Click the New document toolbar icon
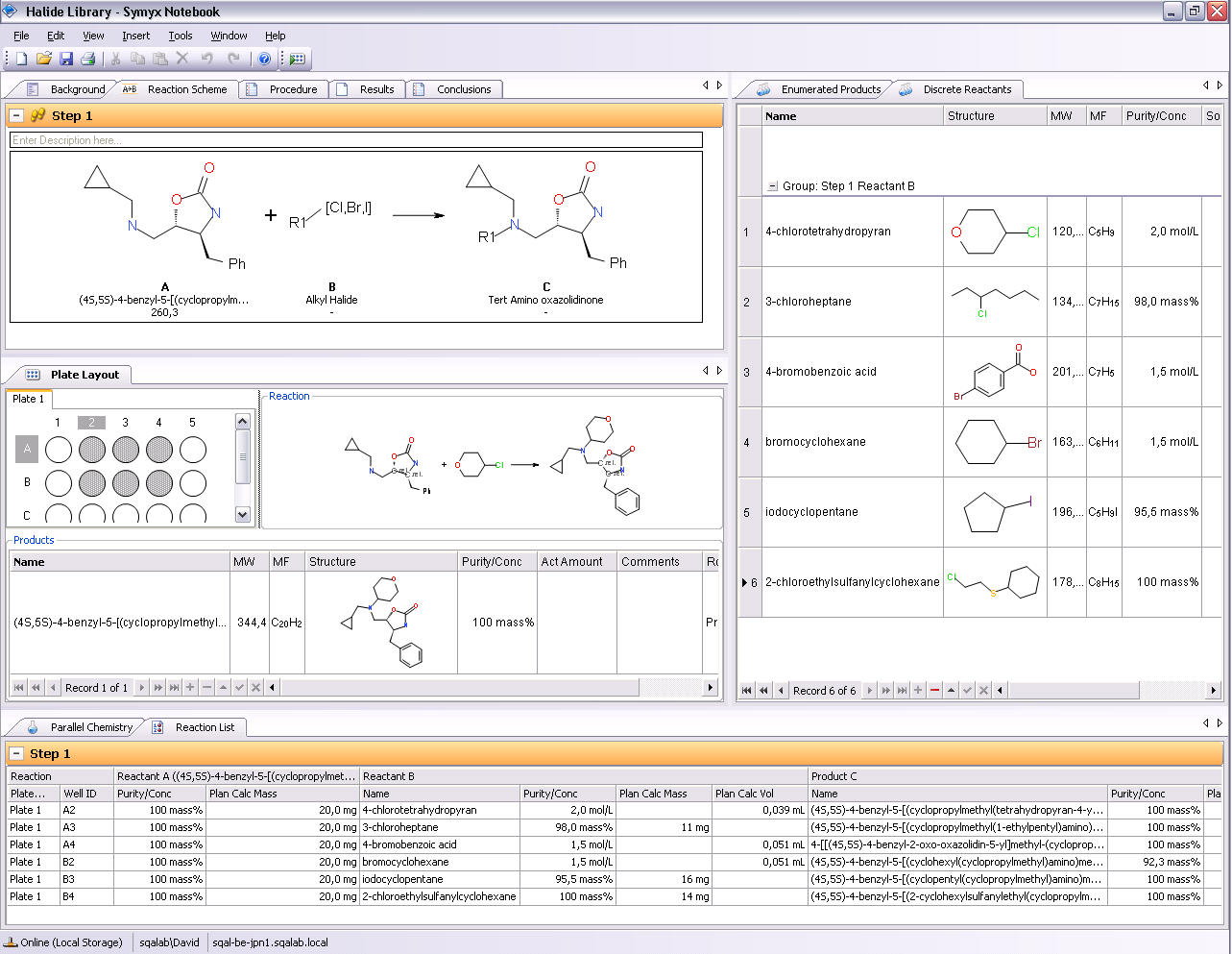This screenshot has height=954, width=1232. click(x=21, y=59)
